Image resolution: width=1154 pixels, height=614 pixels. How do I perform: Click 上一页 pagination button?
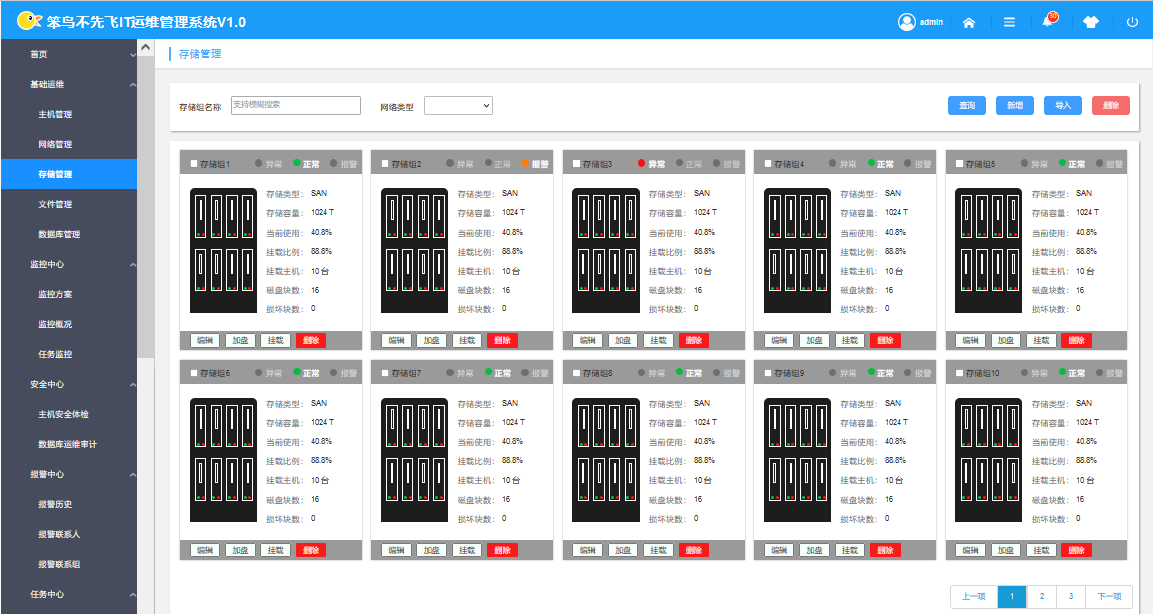click(974, 596)
